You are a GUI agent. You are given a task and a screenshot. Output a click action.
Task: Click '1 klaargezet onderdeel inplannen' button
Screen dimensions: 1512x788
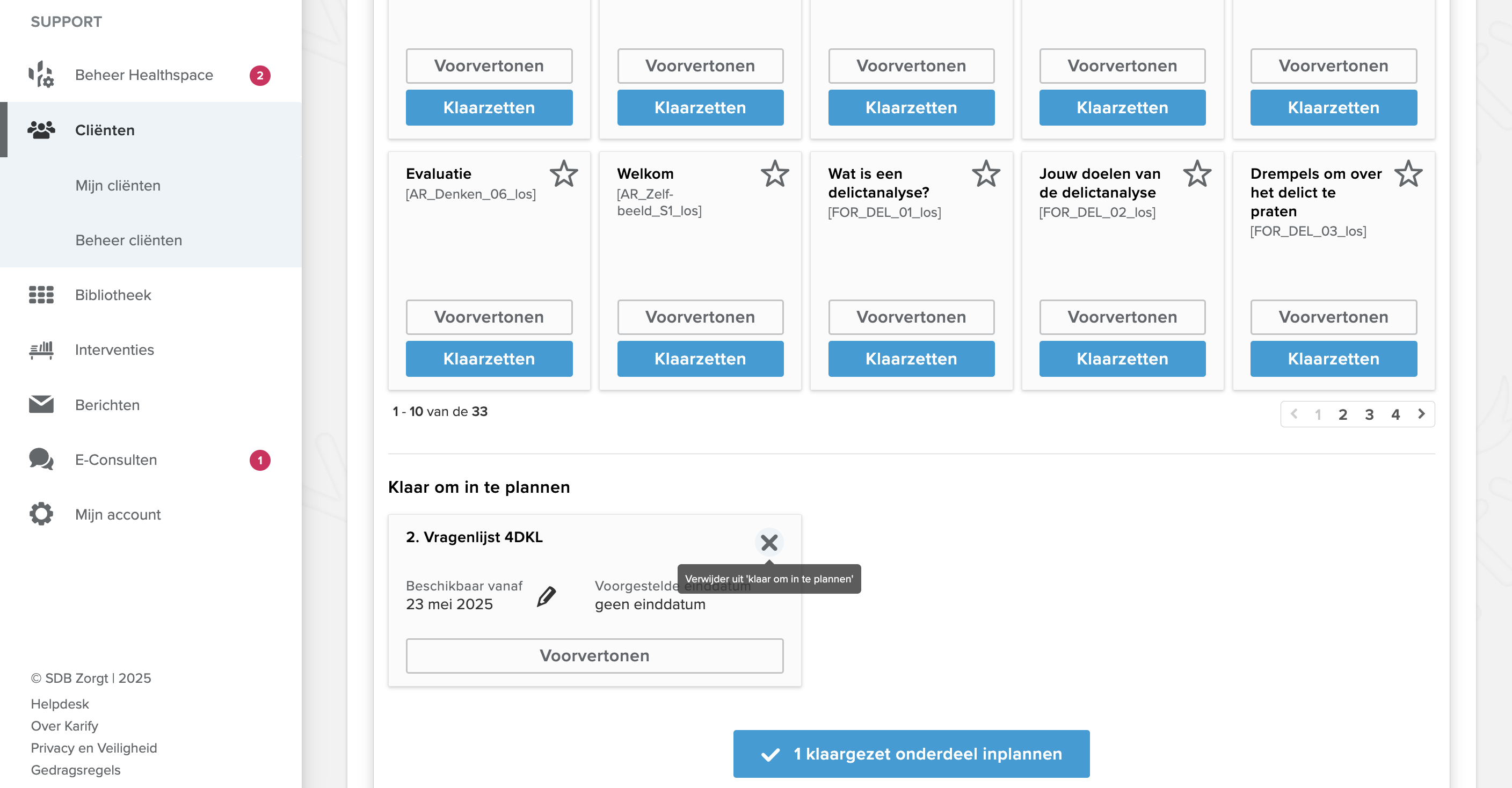(911, 754)
